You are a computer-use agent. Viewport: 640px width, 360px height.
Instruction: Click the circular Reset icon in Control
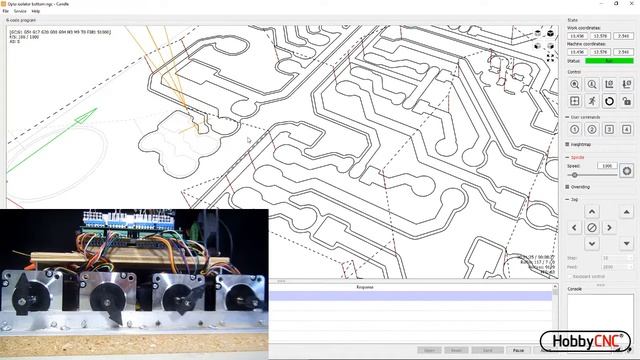point(609,101)
